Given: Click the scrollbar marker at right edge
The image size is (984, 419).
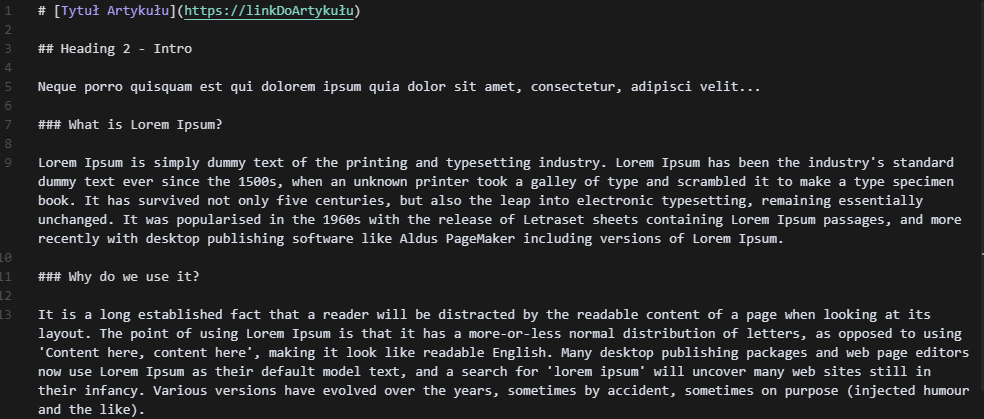Looking at the screenshot, I should 982,253.
